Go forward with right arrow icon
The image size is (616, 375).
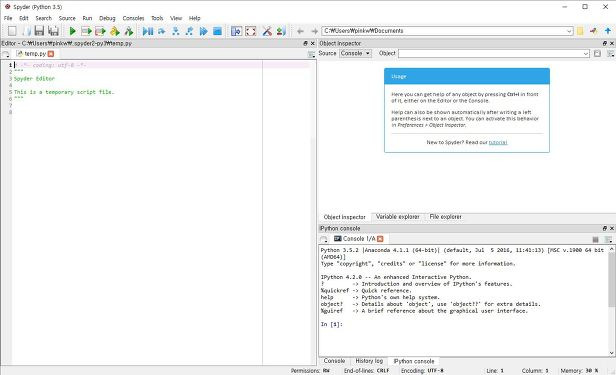click(314, 31)
